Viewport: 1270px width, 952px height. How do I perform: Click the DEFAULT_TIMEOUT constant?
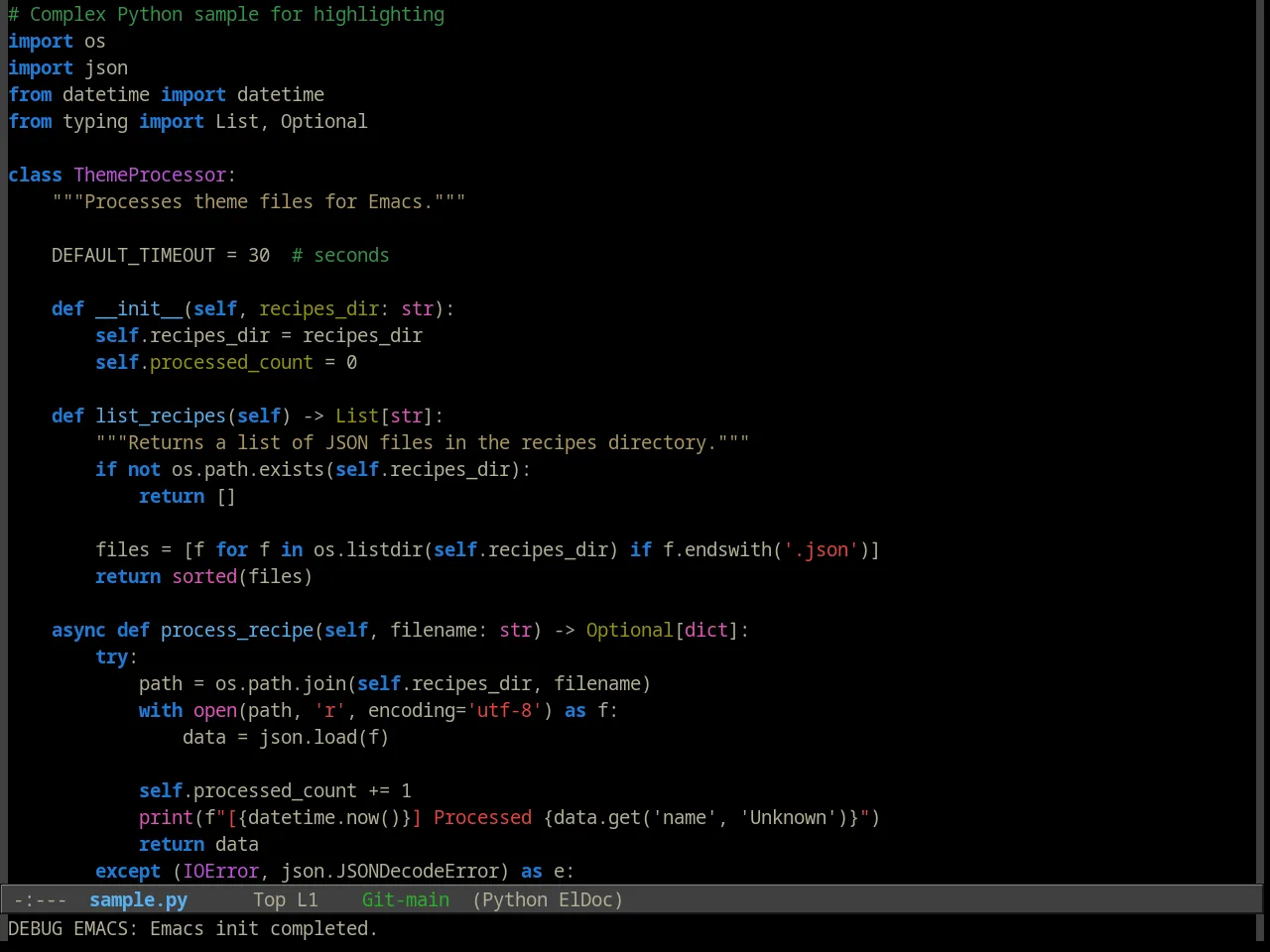click(x=133, y=256)
